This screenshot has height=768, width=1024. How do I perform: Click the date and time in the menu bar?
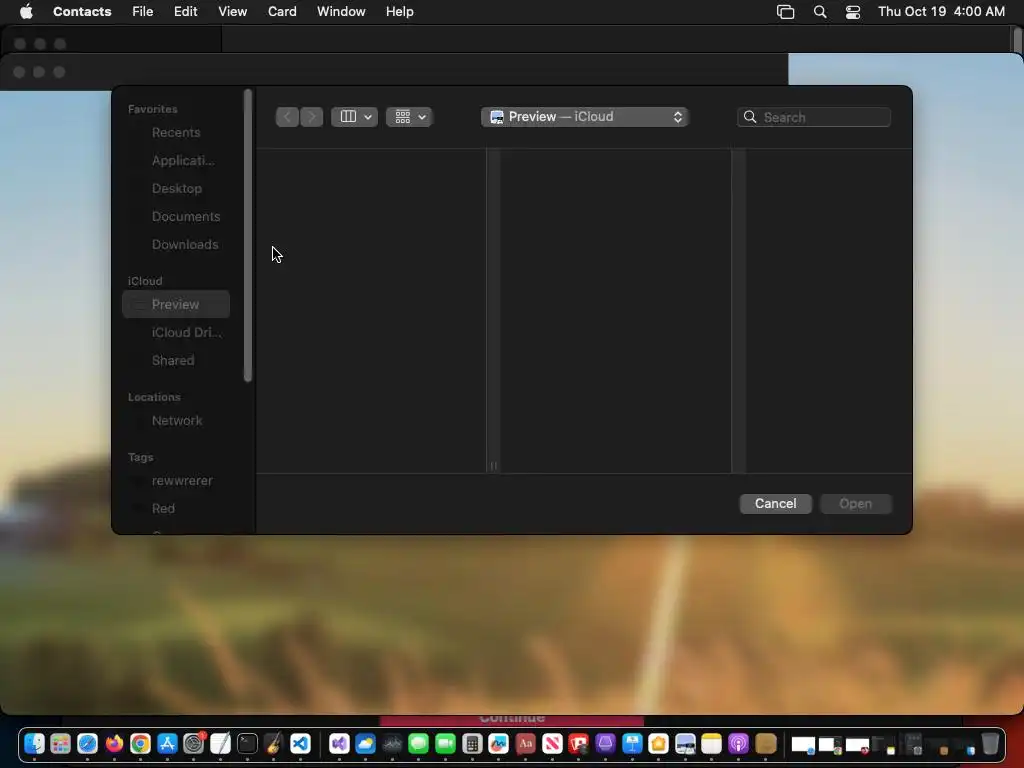coord(941,12)
